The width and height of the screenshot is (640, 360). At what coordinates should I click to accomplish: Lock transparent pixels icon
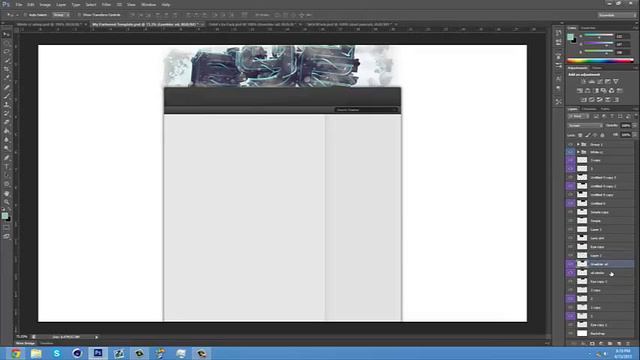click(x=580, y=135)
